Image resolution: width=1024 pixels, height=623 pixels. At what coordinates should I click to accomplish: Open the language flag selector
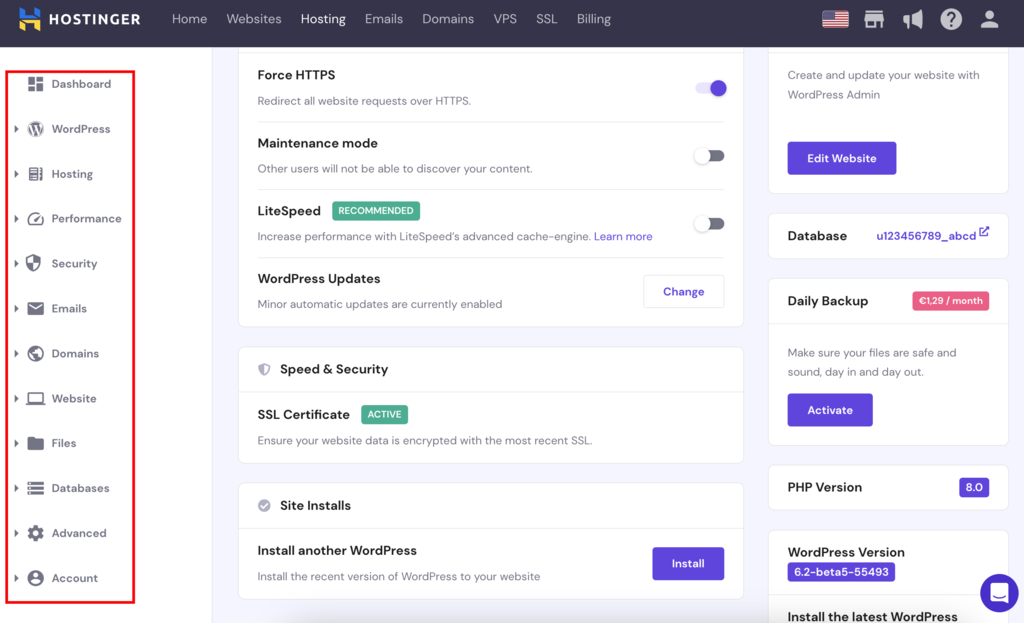(x=835, y=19)
